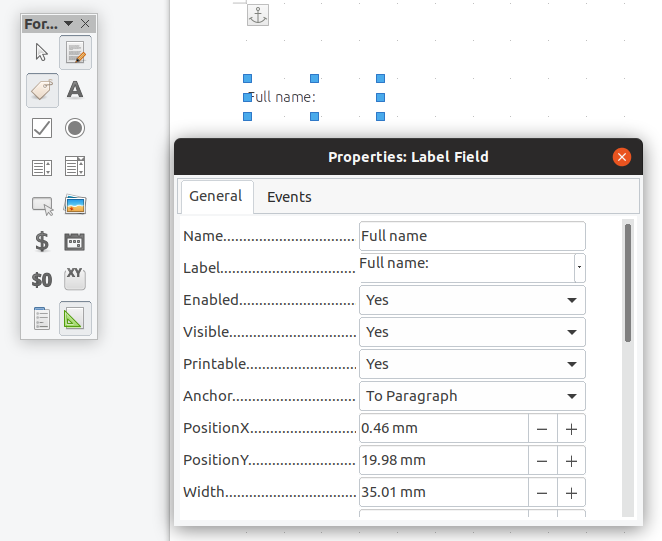Screen dimensions: 662x541
Task: Decrease Width with minus button
Action: [543, 493]
